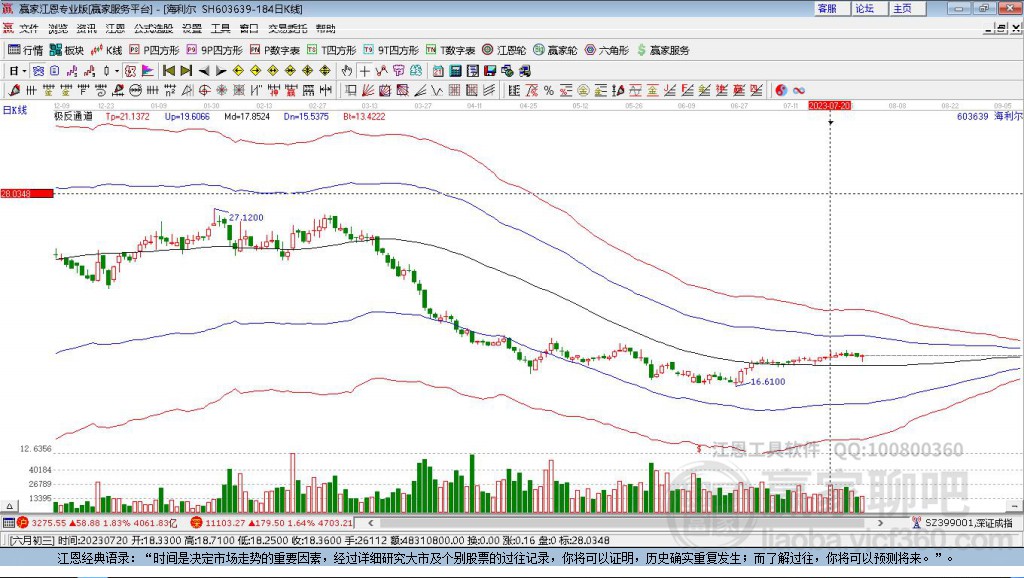The height and width of the screenshot is (578, 1024).
Task: Click Shanghai index 3275.55 status entry
Action: pyautogui.click(x=97, y=522)
